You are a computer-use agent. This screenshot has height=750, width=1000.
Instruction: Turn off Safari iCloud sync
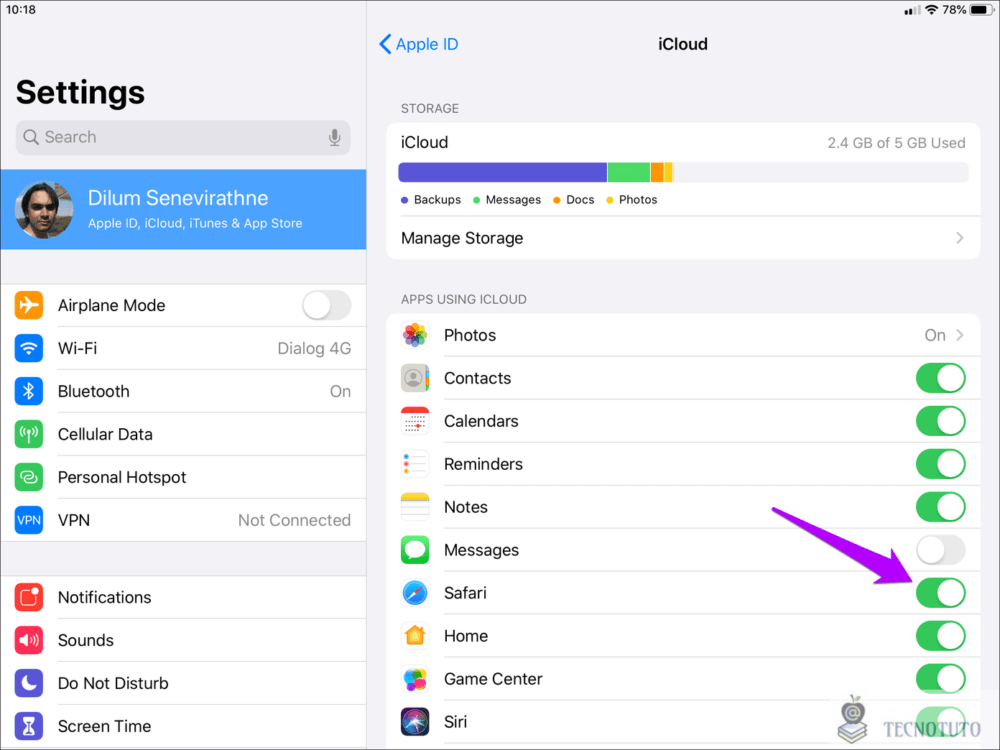[941, 592]
